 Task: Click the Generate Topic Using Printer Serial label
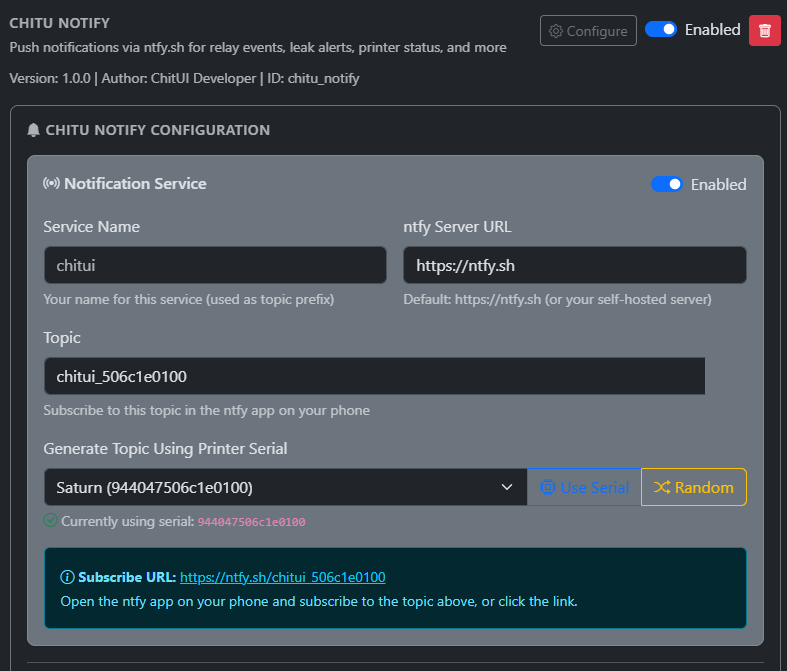(165, 448)
